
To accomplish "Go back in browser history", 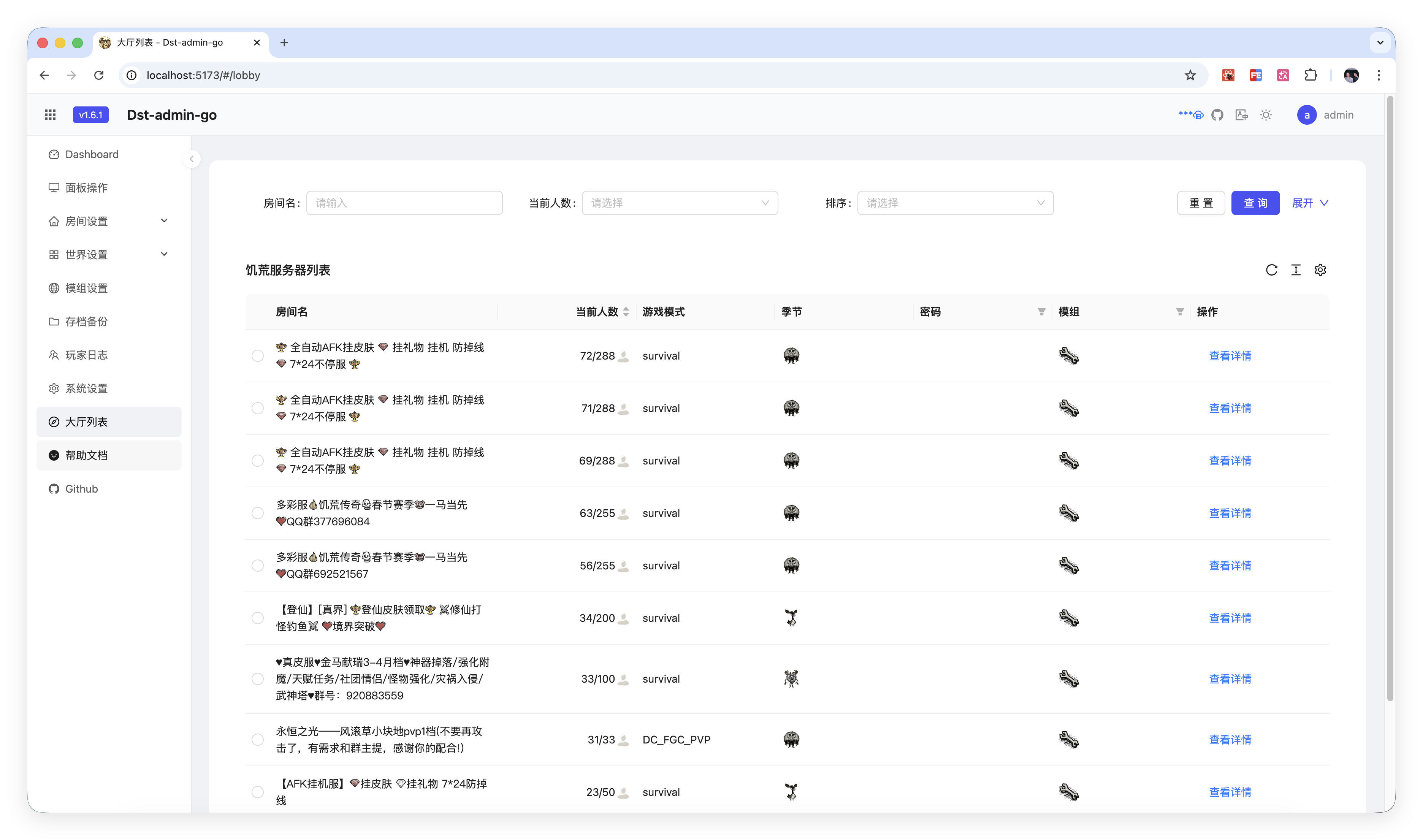I will coord(44,75).
